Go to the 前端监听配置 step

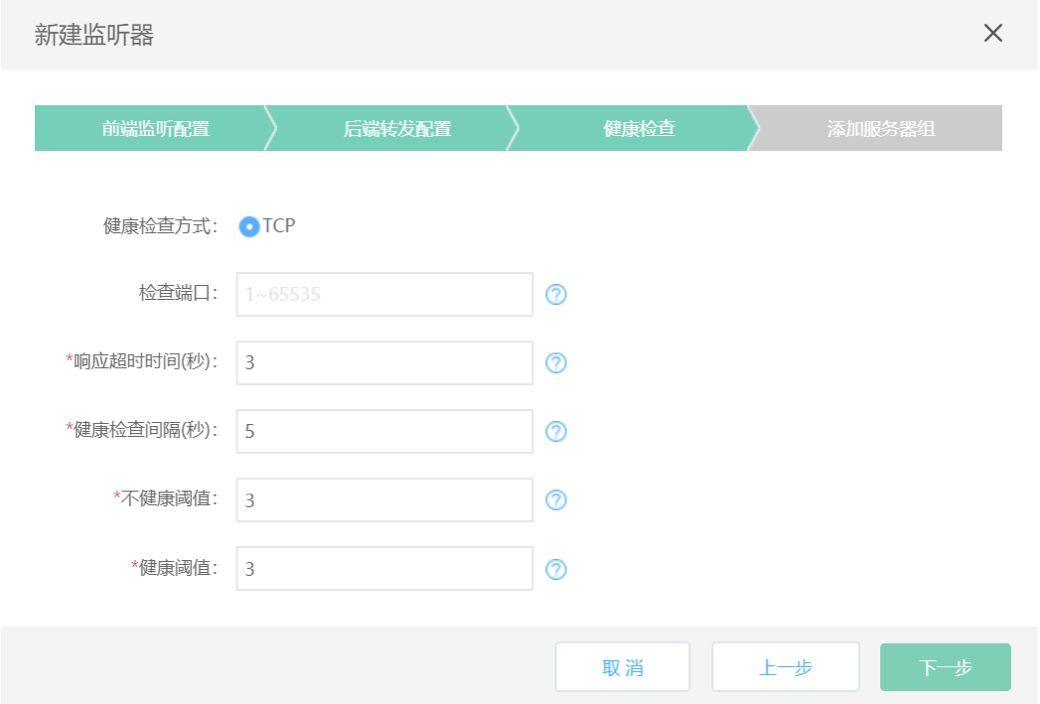156,128
